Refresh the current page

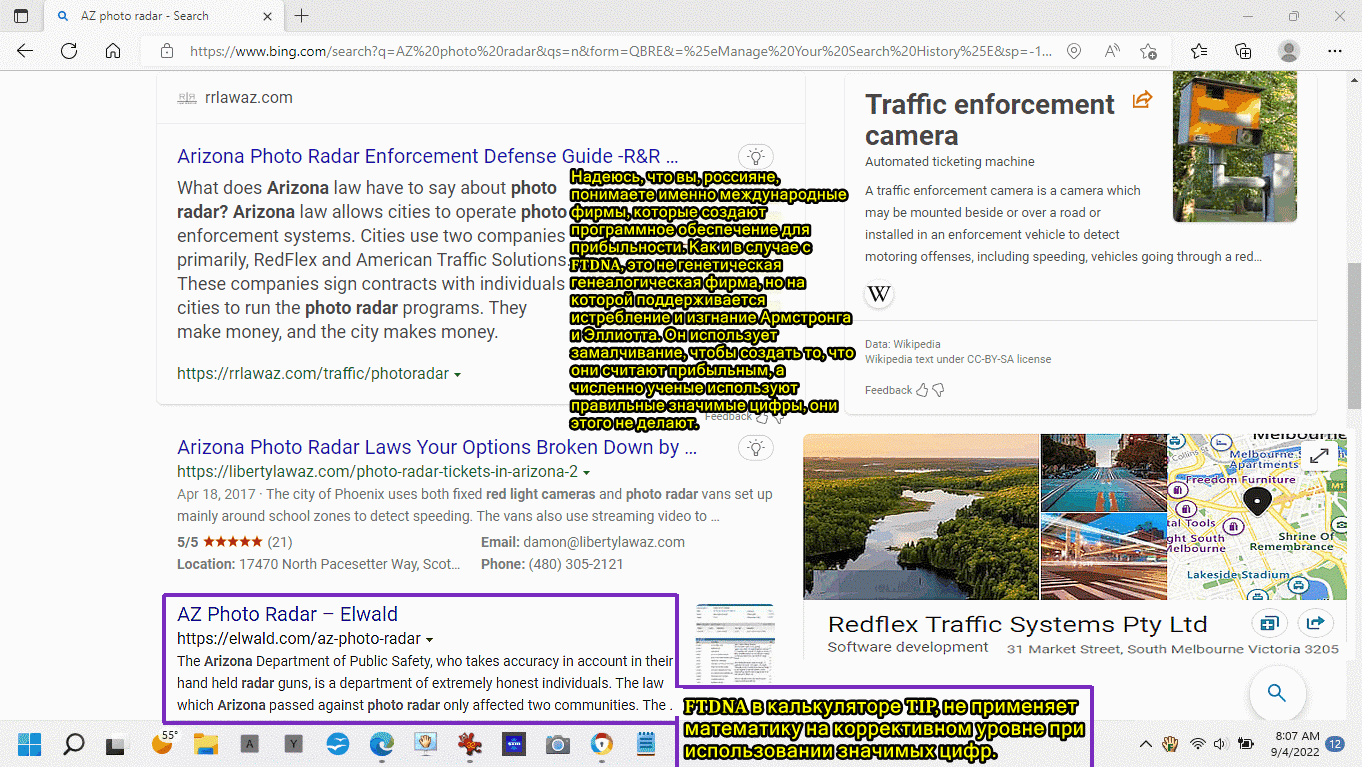(x=69, y=51)
